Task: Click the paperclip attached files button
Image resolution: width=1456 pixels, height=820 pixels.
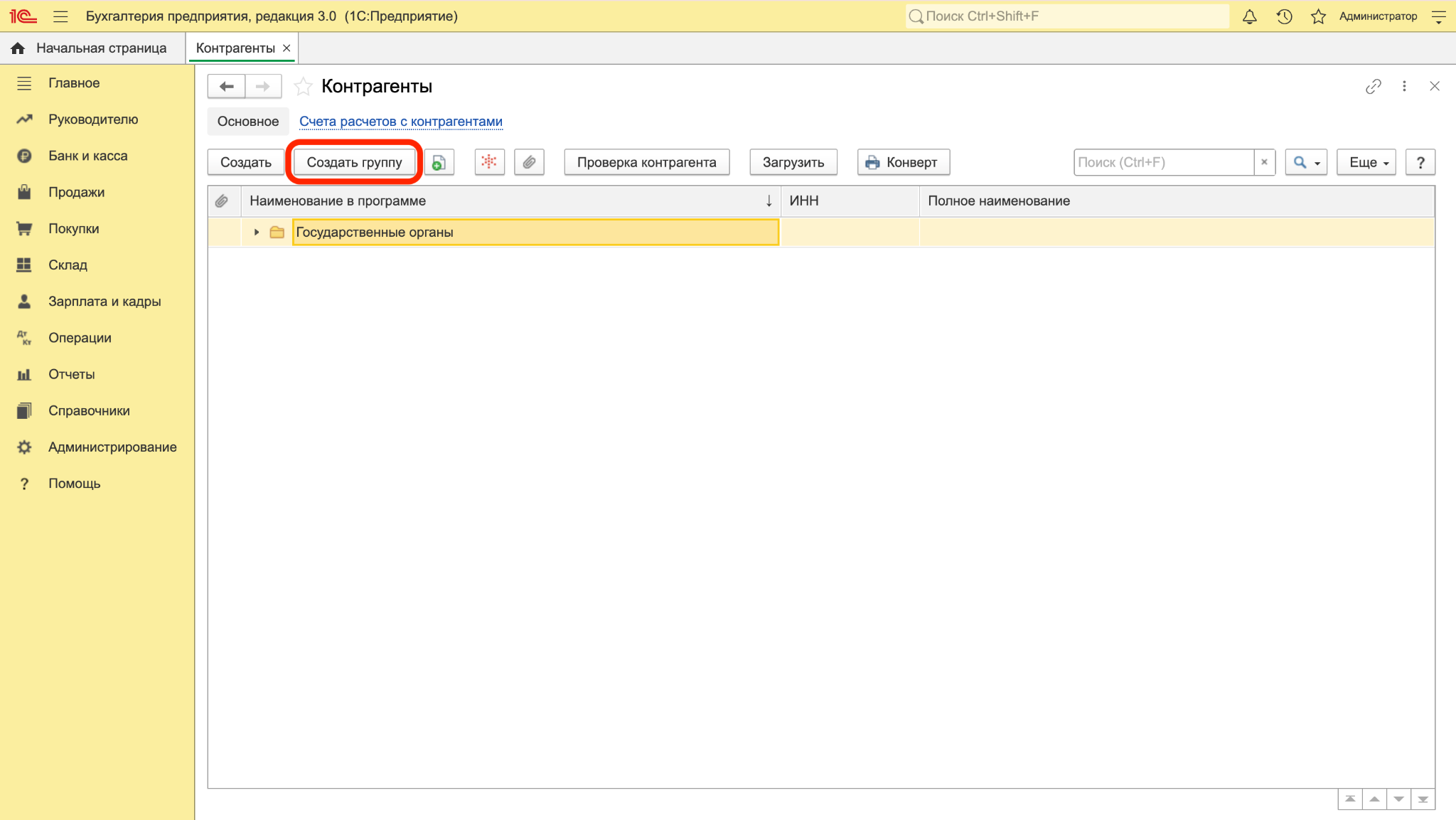Action: coord(529,162)
